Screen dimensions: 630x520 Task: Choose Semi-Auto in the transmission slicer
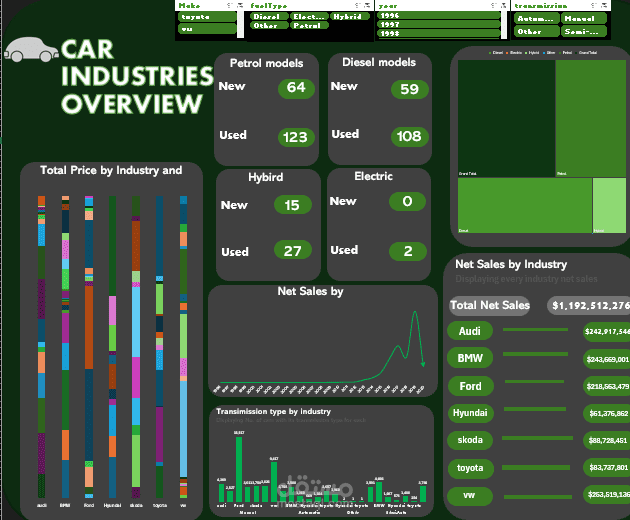click(x=584, y=31)
